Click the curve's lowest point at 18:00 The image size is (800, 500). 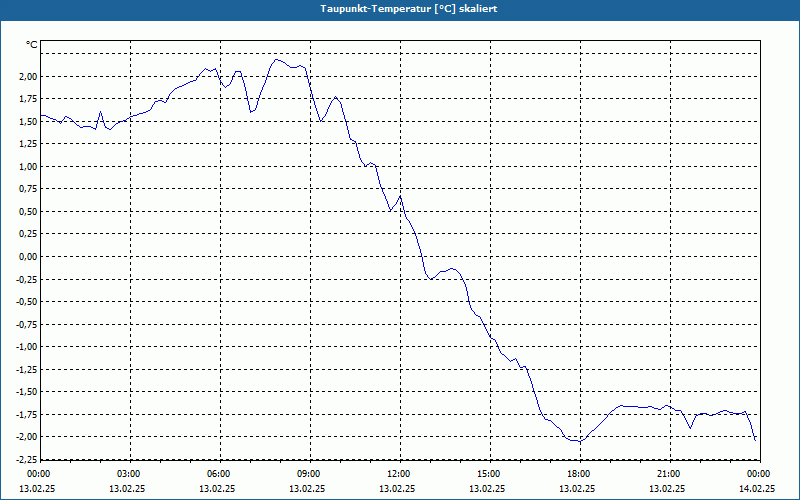tap(580, 441)
